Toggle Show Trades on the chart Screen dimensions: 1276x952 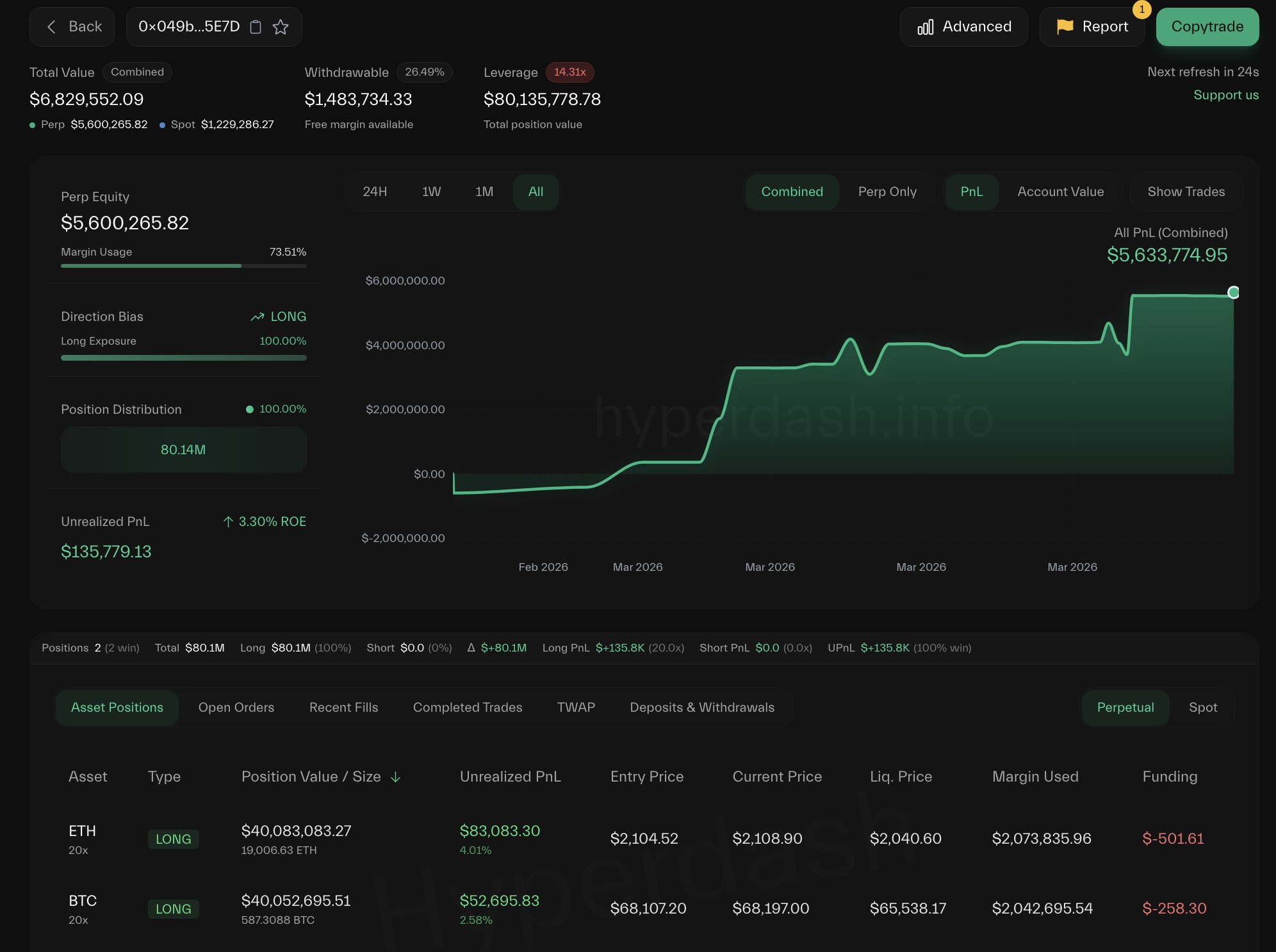click(x=1186, y=192)
